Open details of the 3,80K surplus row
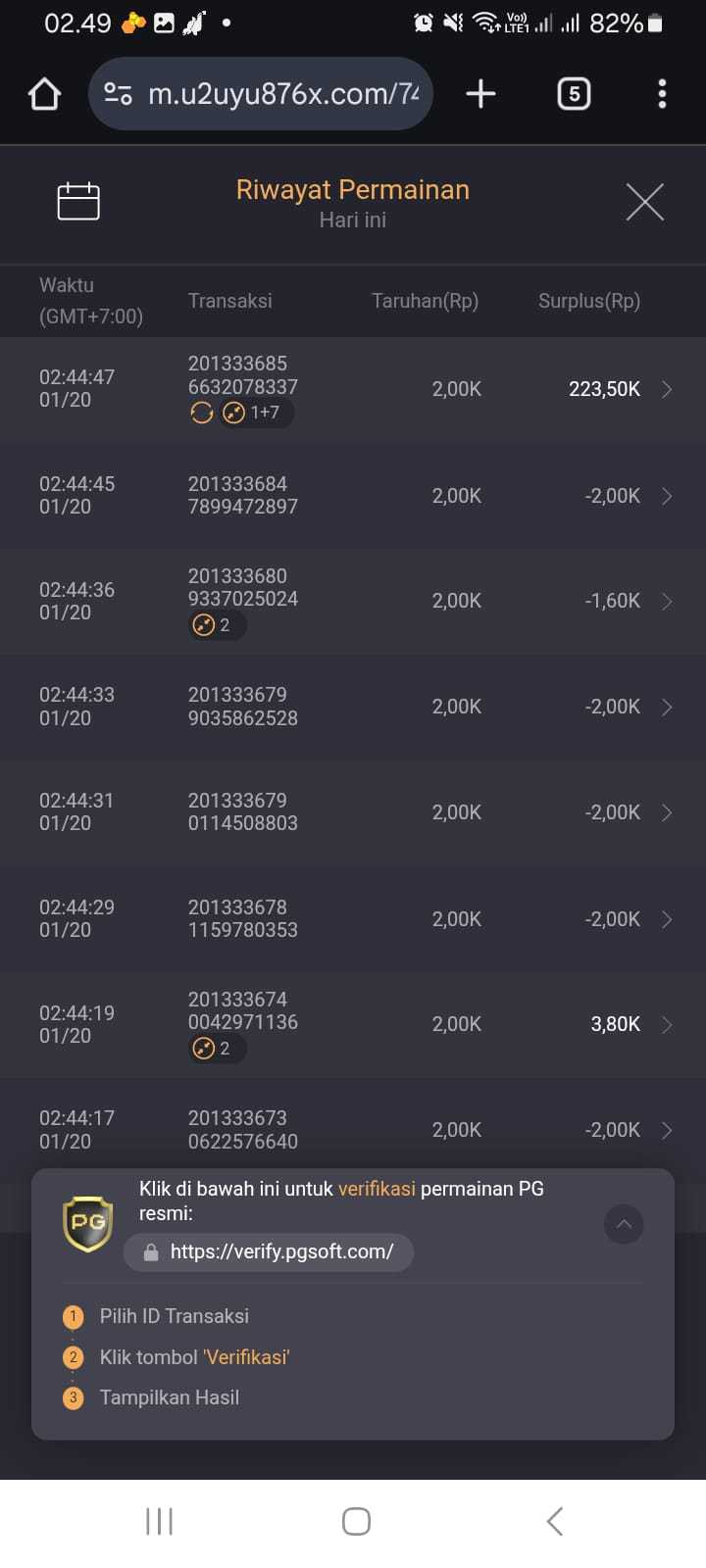Viewport: 706px width, 1568px height. [x=667, y=1024]
